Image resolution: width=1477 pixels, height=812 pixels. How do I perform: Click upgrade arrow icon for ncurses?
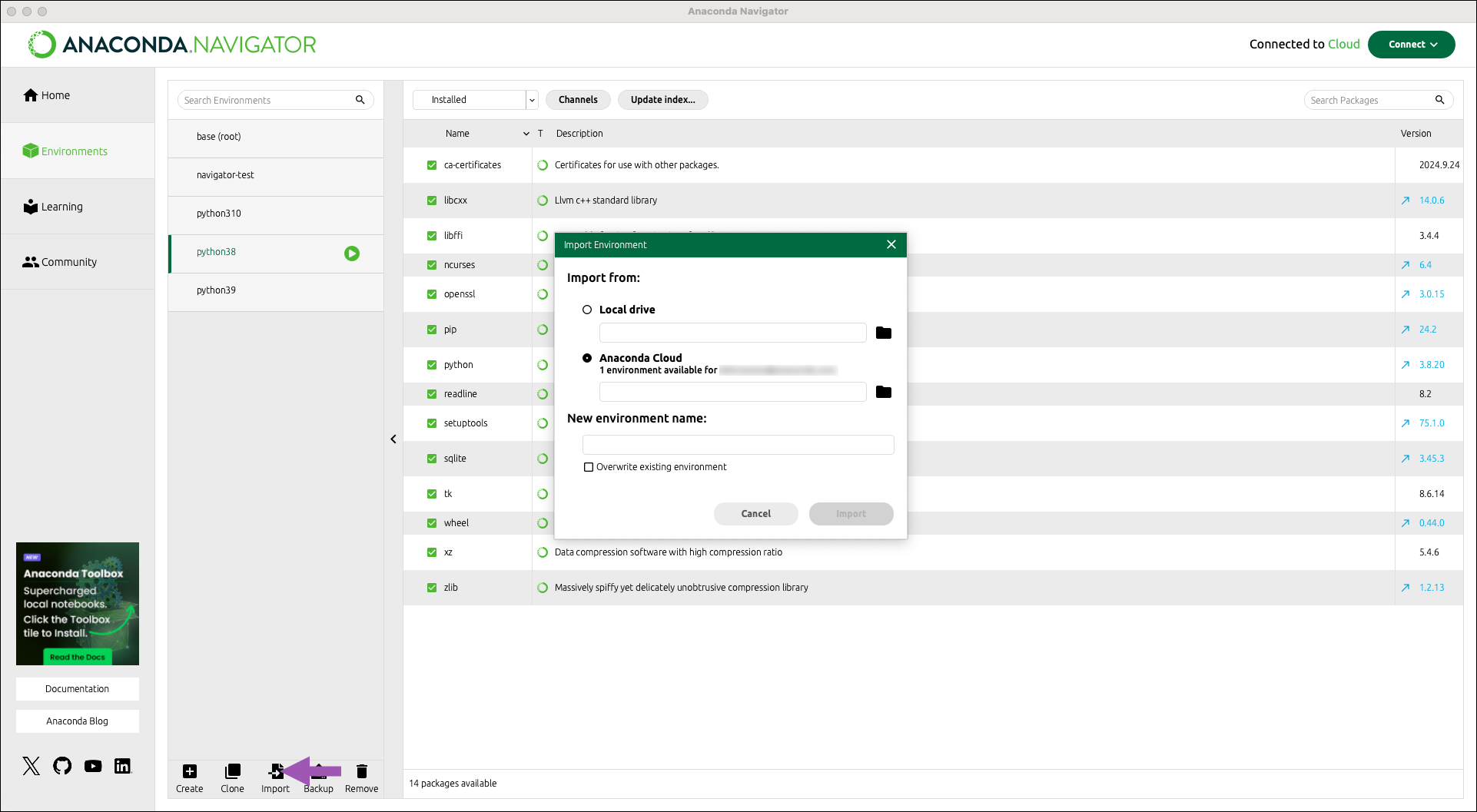(x=1405, y=265)
